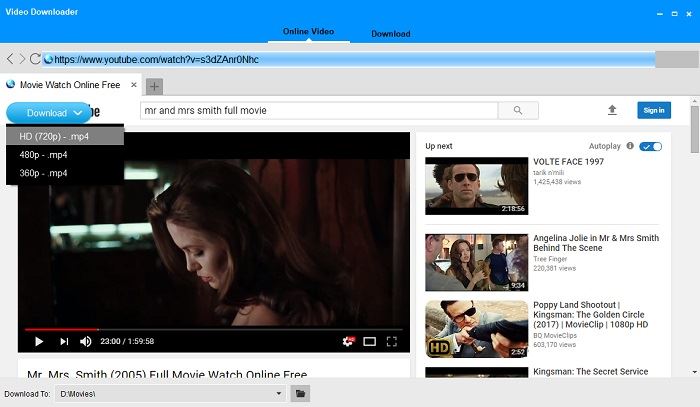Reload the page with the refresh icon
Screen dimensions: 700x407
point(36,60)
